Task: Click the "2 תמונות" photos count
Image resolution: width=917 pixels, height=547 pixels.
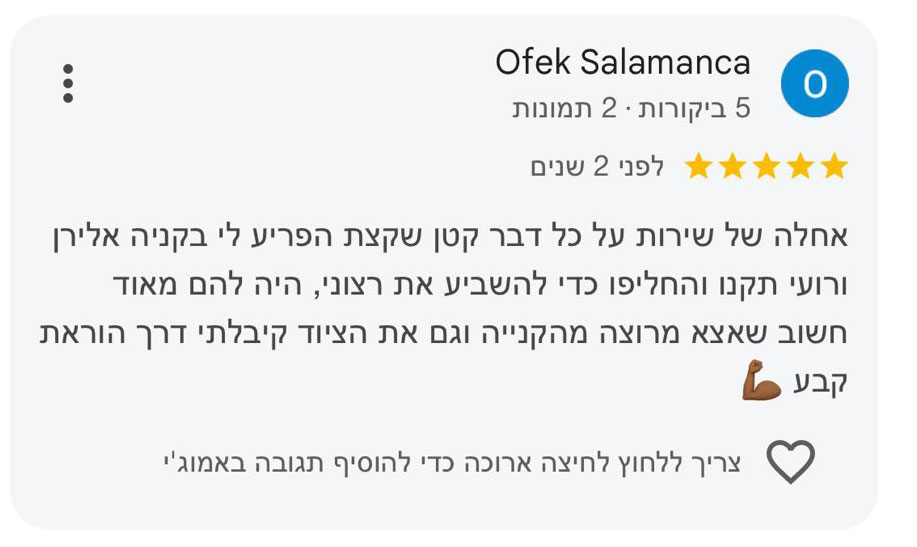Action: click(564, 108)
